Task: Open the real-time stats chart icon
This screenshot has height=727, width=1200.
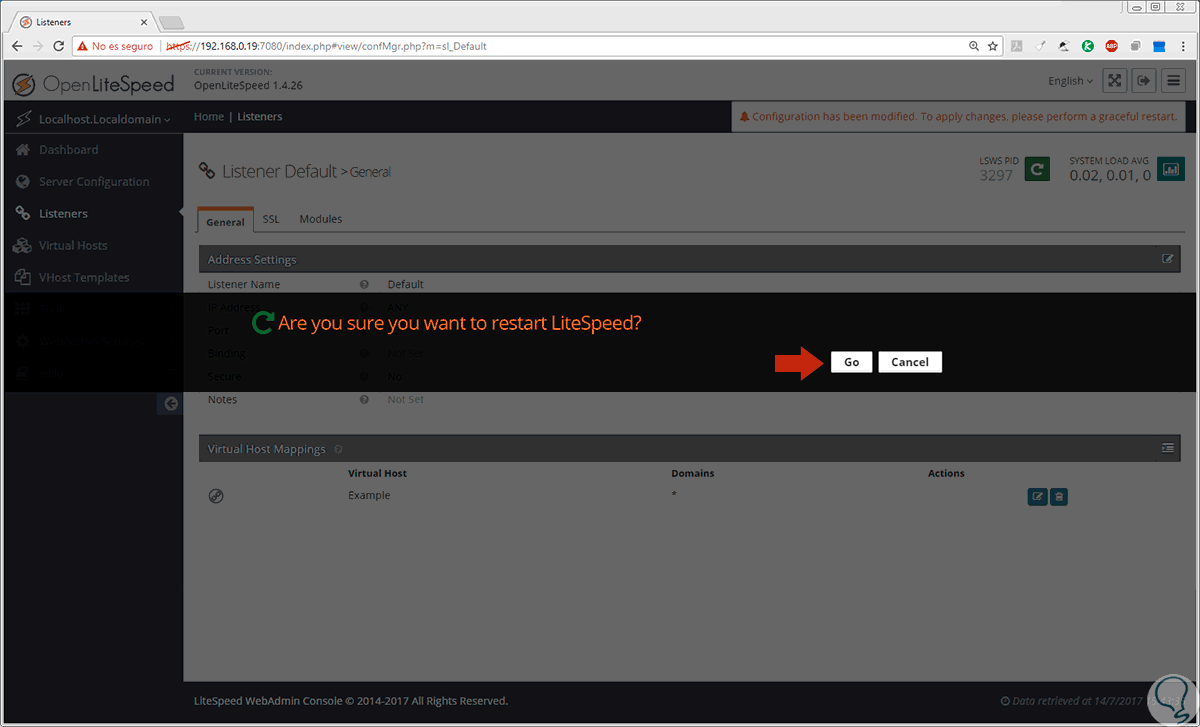Action: [x=1171, y=169]
